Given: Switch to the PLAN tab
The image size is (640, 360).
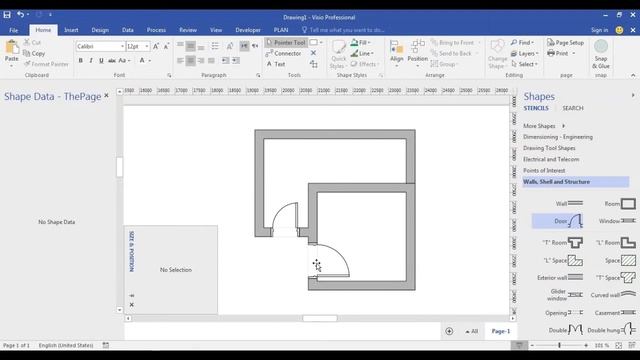Looking at the screenshot, I should [x=281, y=30].
